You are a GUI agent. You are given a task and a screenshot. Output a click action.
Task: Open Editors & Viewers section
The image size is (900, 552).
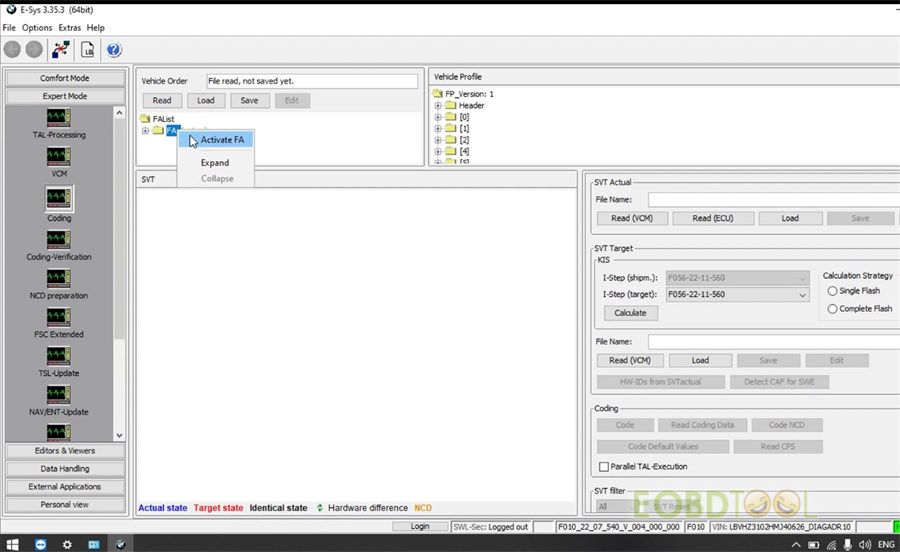(65, 451)
